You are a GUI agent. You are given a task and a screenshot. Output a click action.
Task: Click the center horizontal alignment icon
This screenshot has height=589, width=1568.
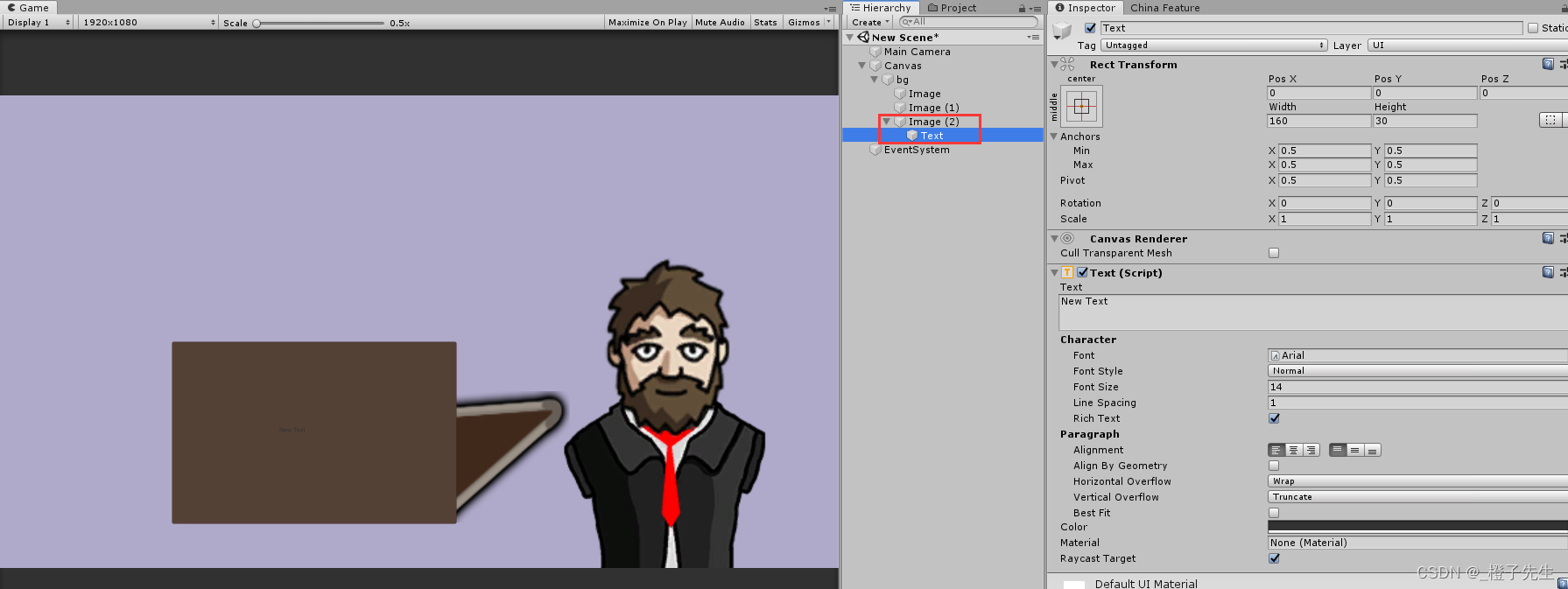click(x=1293, y=450)
